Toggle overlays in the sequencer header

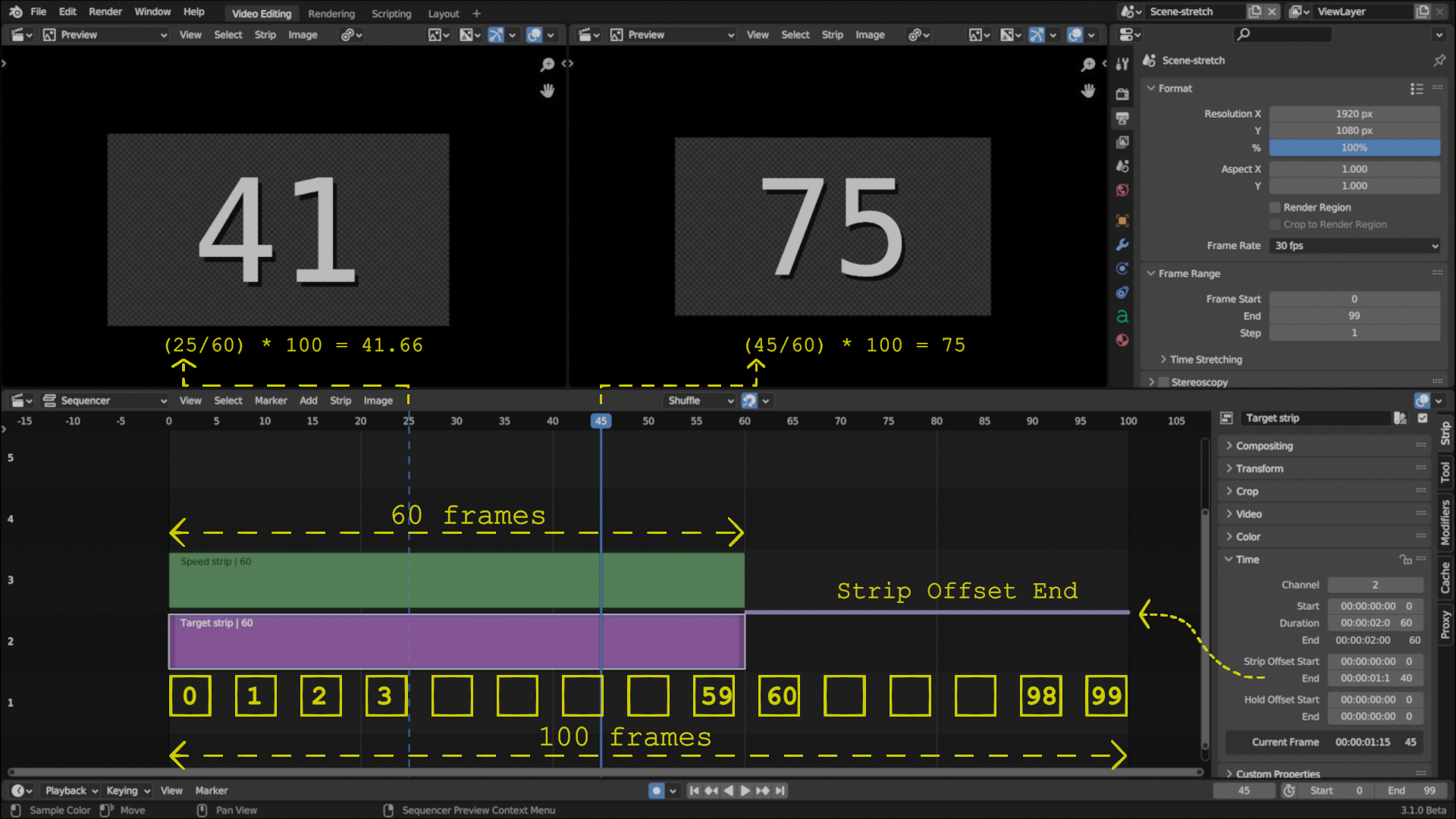pyautogui.click(x=1422, y=400)
